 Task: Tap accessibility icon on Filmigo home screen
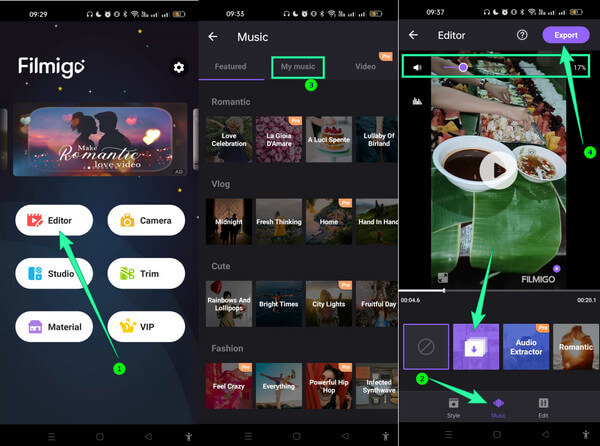coord(188,436)
